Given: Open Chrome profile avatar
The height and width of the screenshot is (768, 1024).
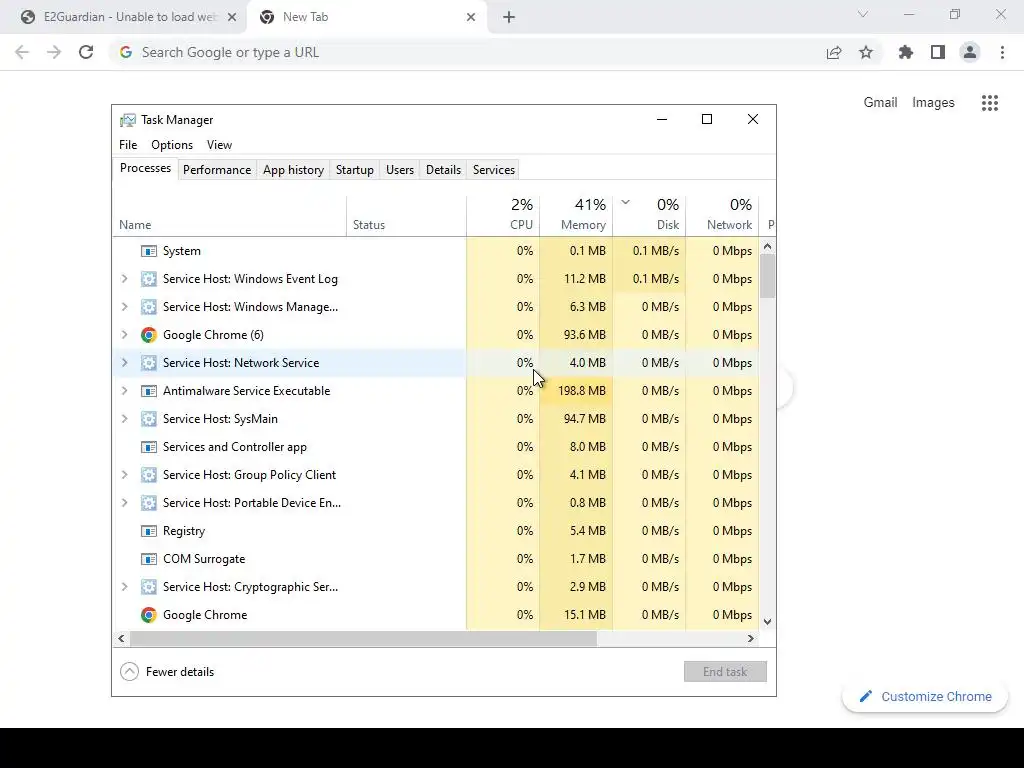Looking at the screenshot, I should click(x=970, y=52).
